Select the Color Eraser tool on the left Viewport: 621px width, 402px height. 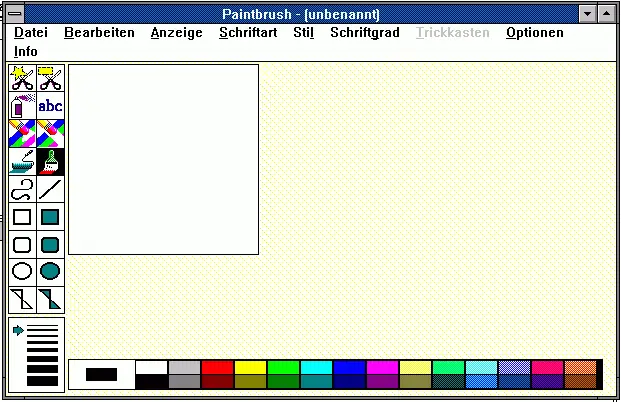tap(22, 133)
